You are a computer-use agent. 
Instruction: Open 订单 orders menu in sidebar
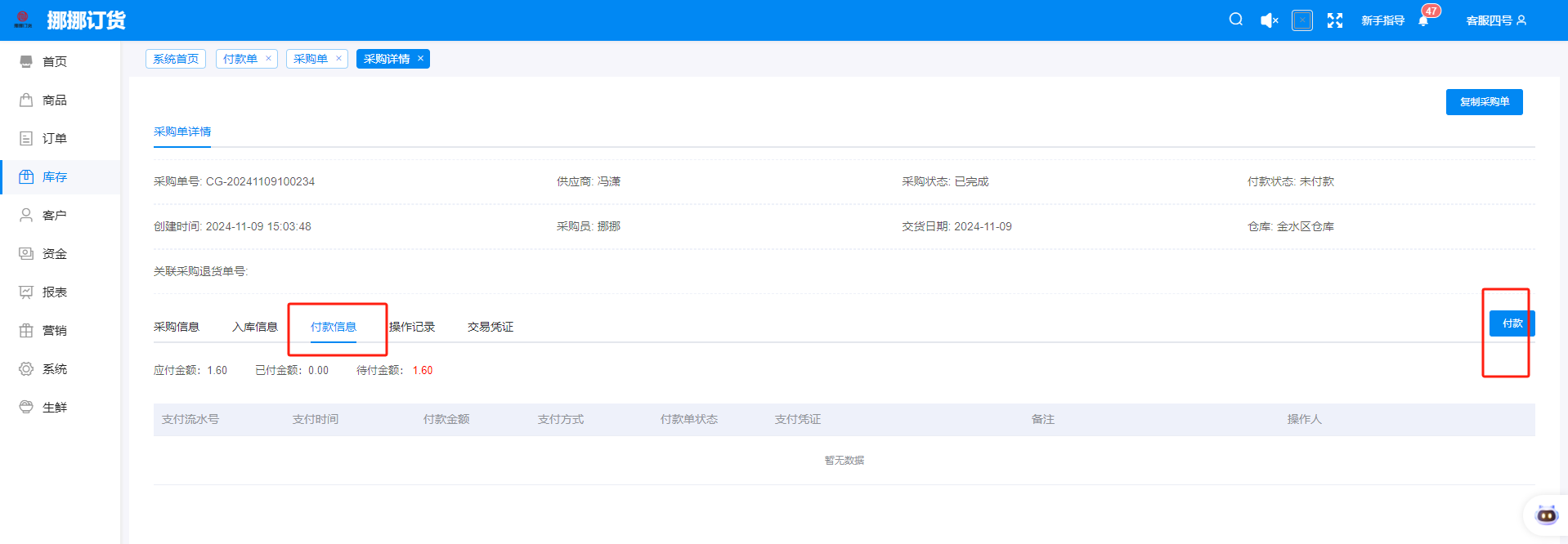[54, 138]
